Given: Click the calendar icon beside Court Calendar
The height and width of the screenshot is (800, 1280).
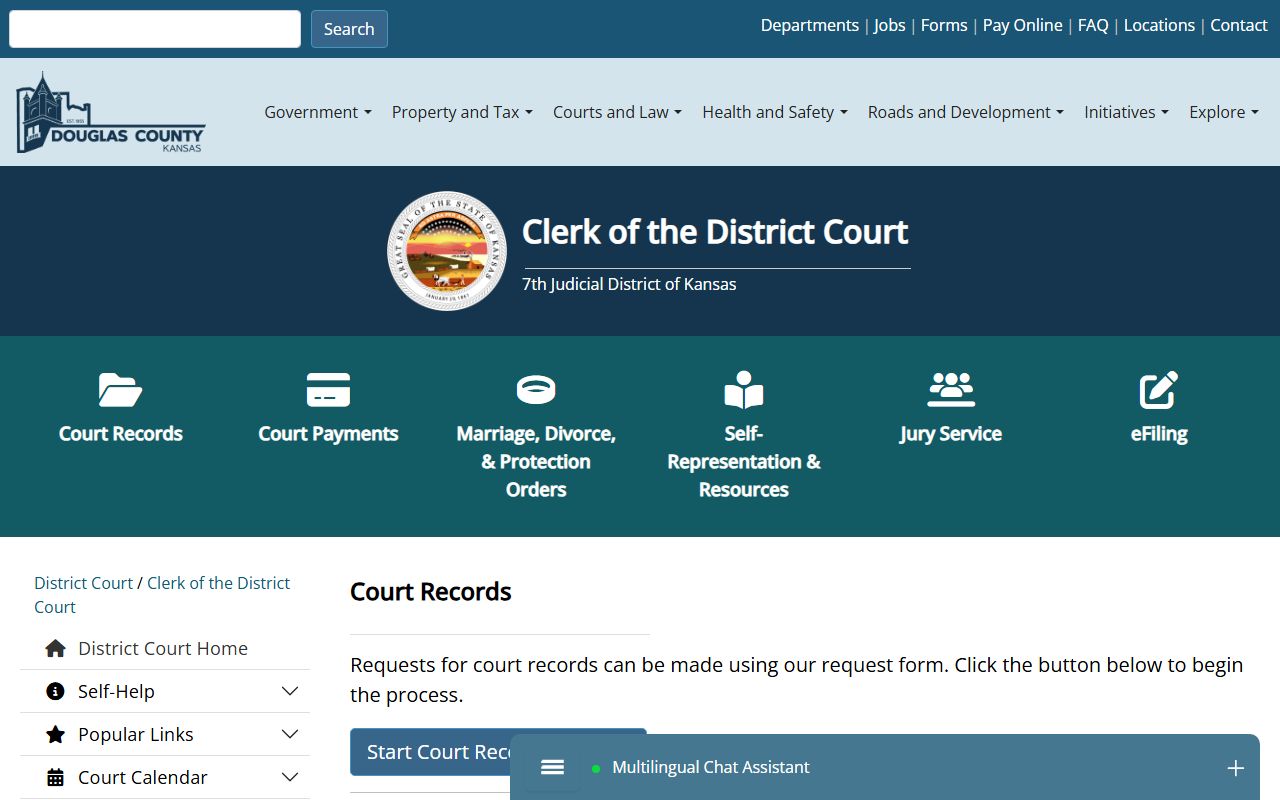Looking at the screenshot, I should pos(56,778).
